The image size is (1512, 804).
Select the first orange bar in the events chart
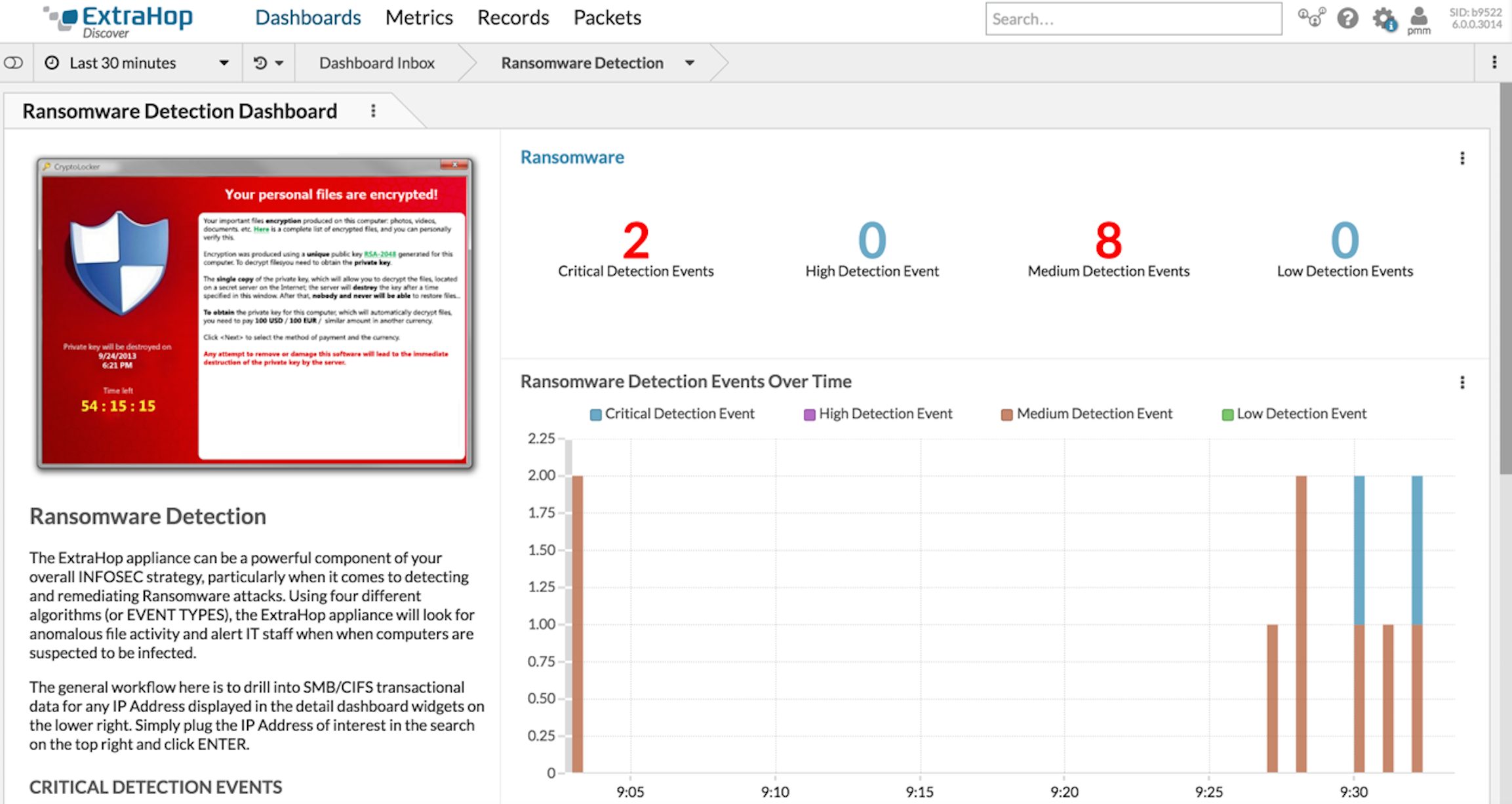click(x=577, y=624)
